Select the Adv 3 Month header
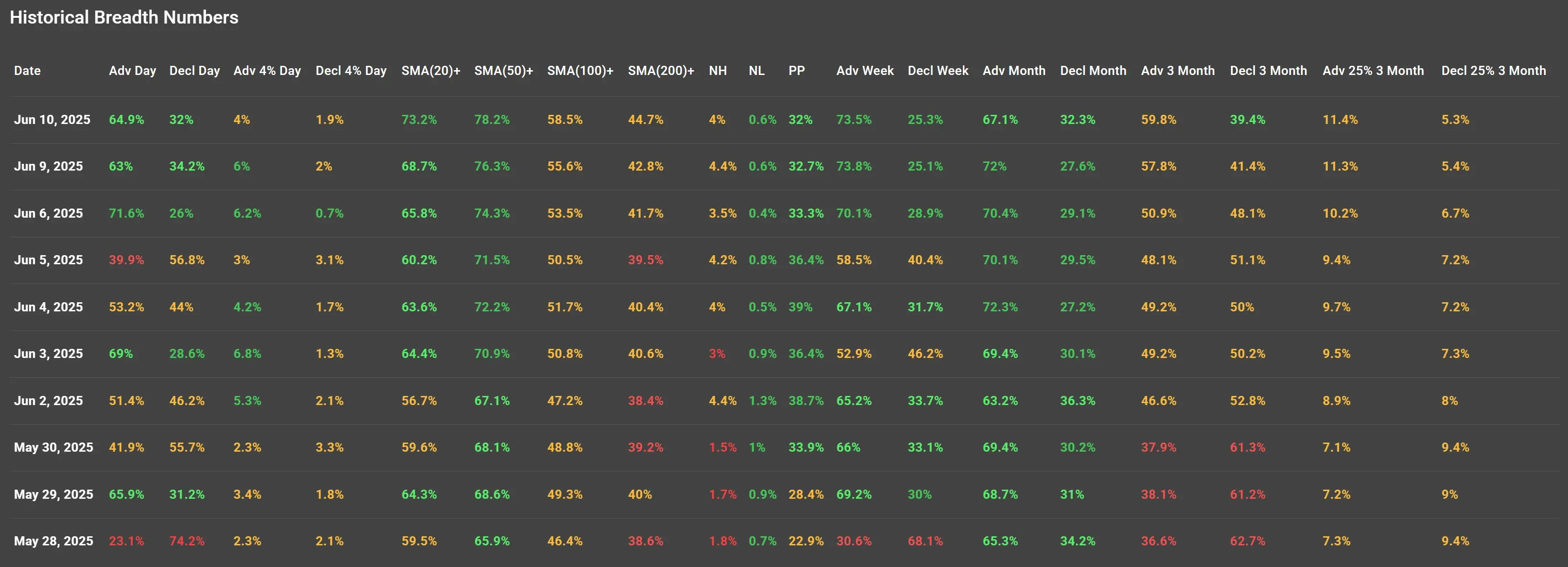This screenshot has width=1568, height=567. [1177, 71]
